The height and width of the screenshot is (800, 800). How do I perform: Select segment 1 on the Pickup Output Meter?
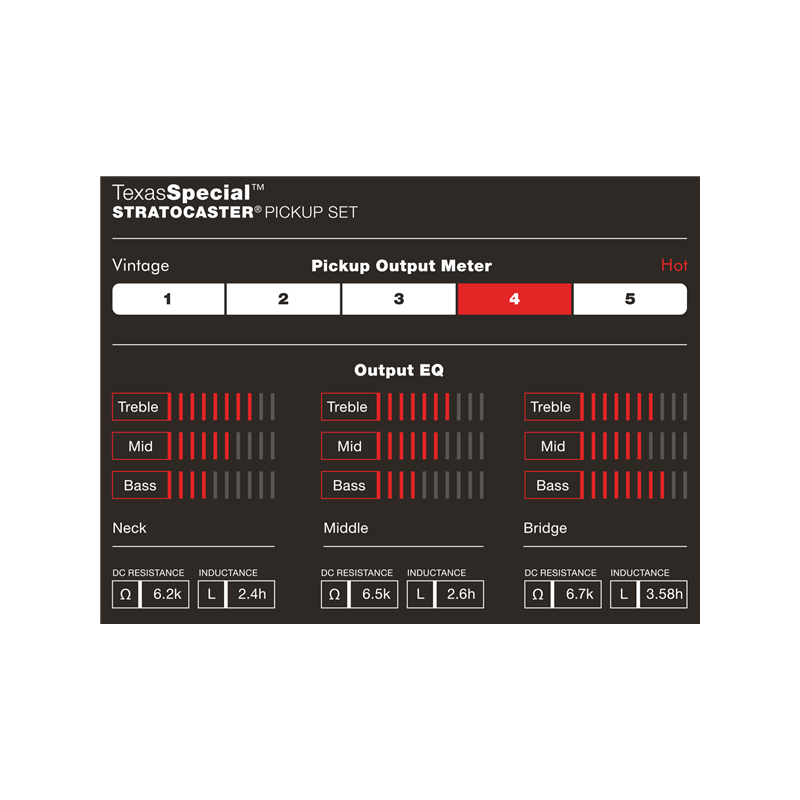click(168, 299)
